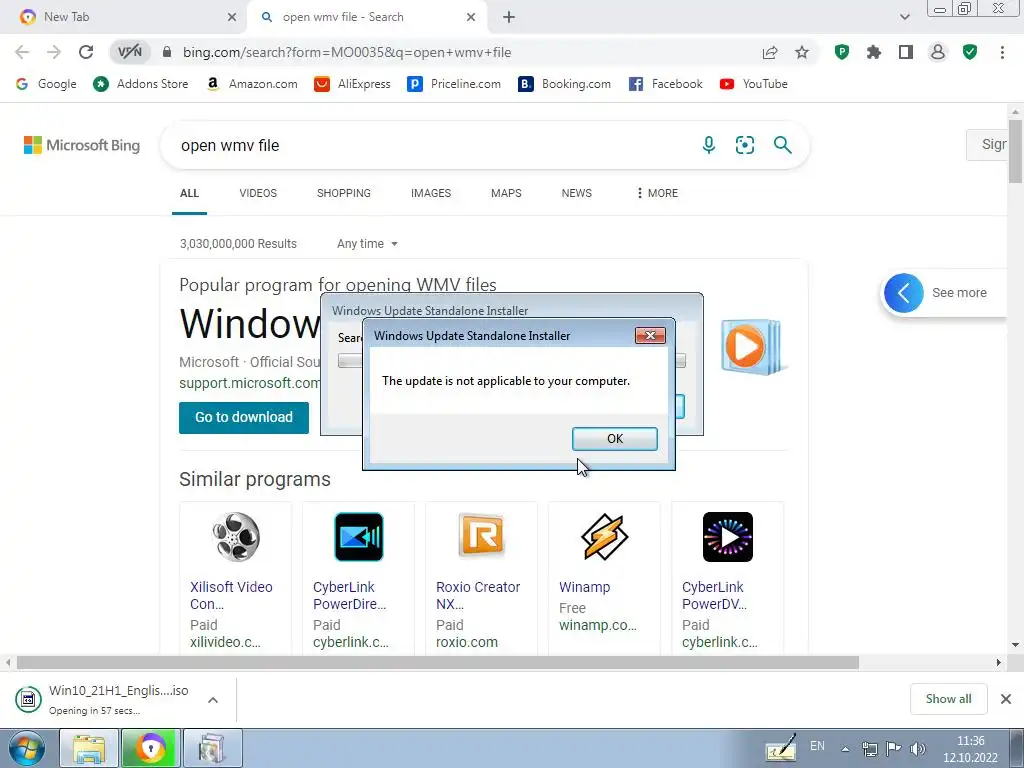The width and height of the screenshot is (1024, 768).
Task: Click the Go to download button
Action: [244, 417]
